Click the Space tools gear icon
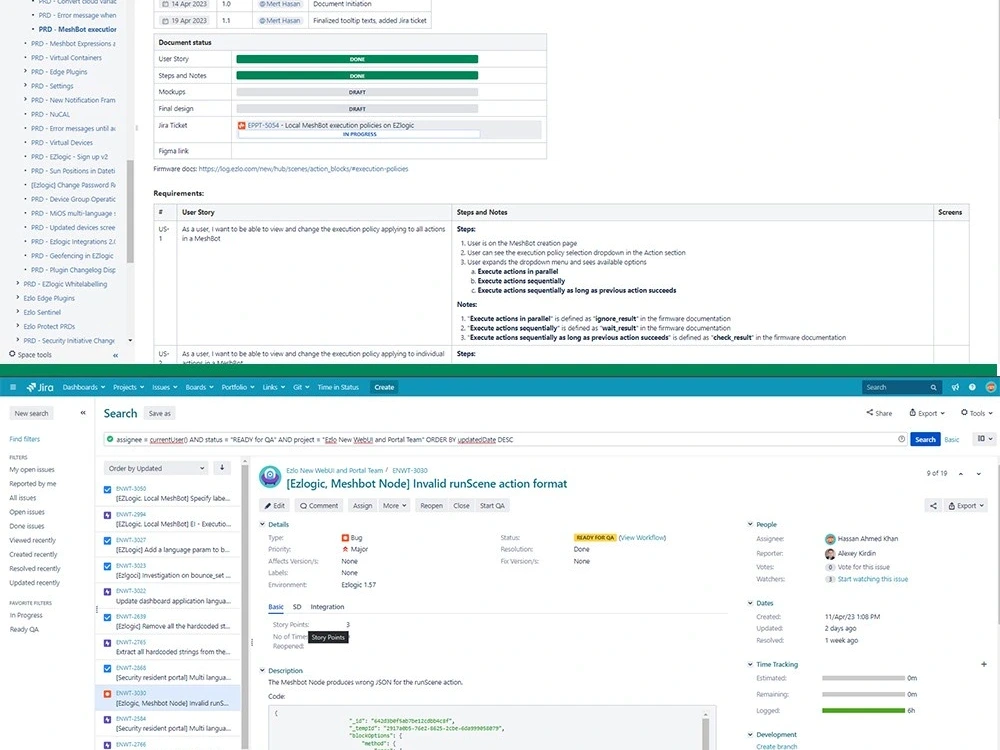Screen dimensions: 1000x750 tap(12, 354)
